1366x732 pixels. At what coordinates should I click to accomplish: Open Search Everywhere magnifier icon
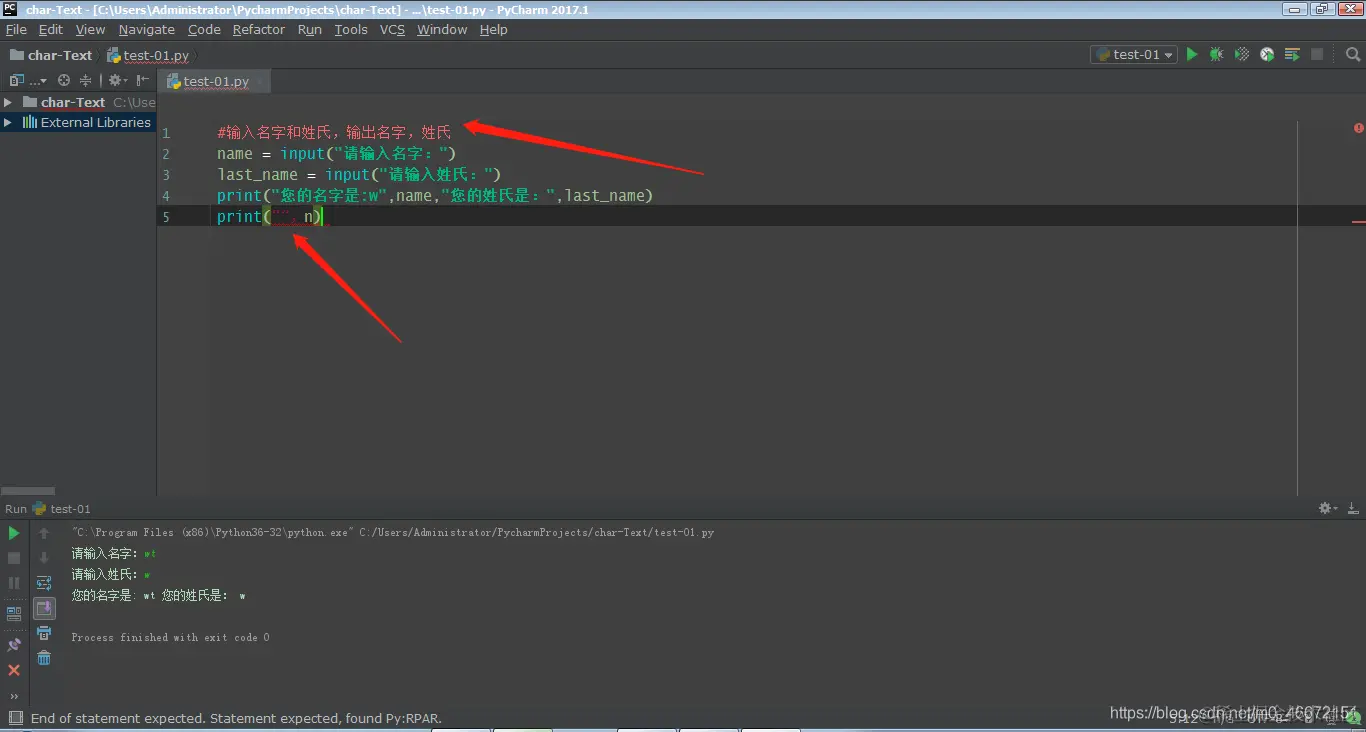1353,55
